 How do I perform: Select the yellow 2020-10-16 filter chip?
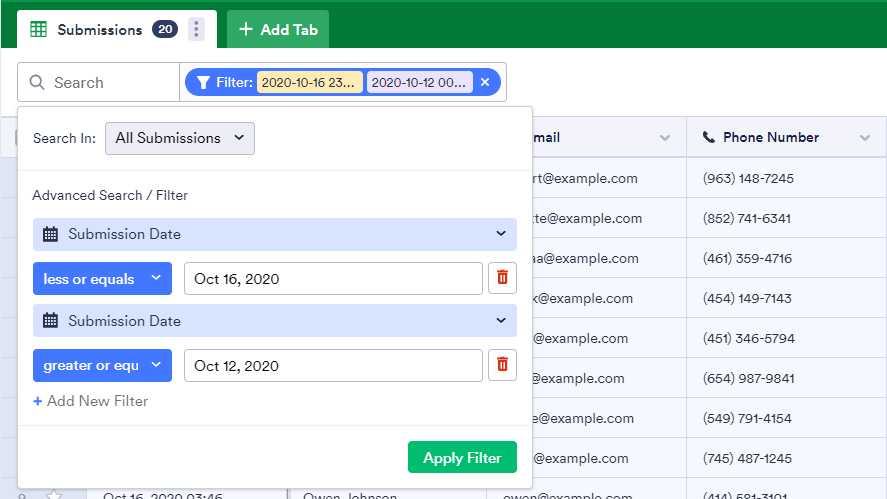pos(309,83)
